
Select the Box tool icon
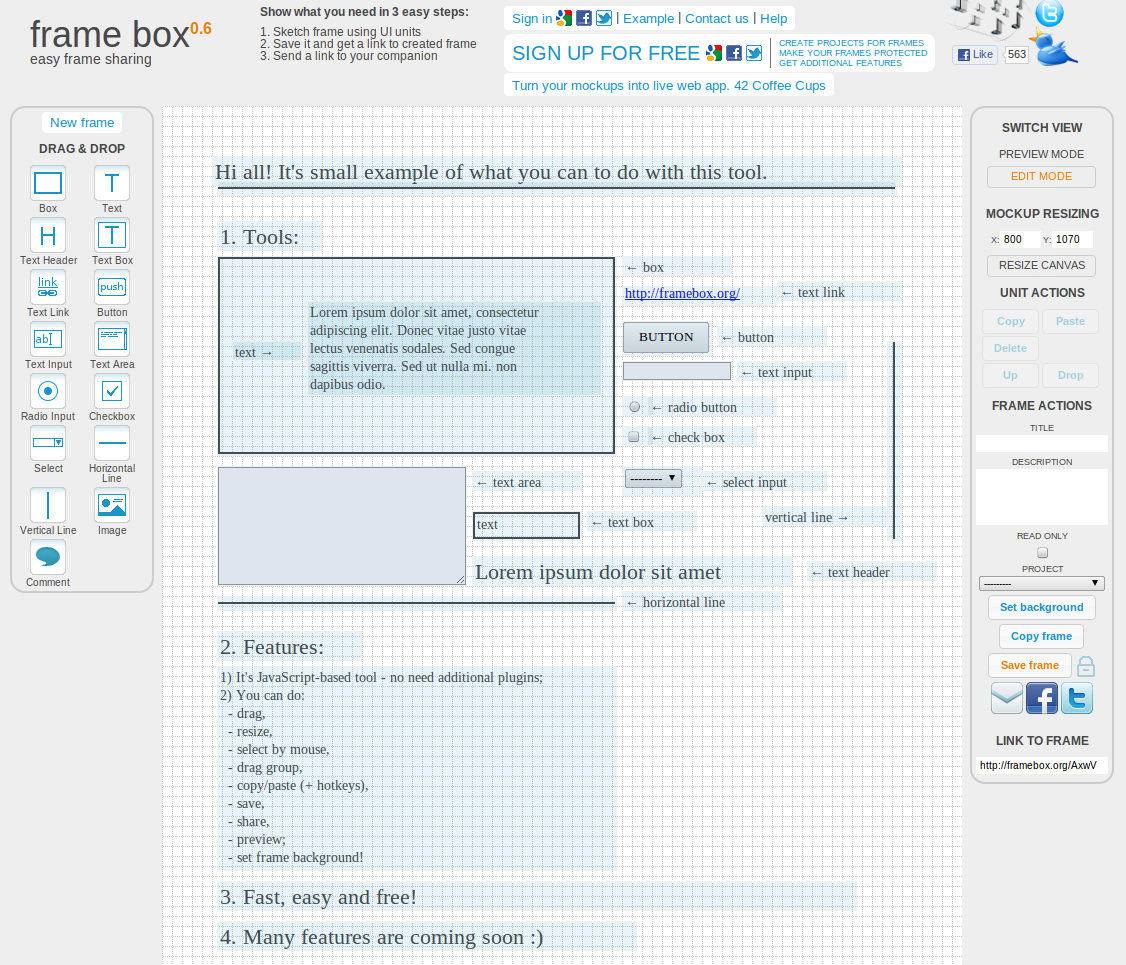pyautogui.click(x=48, y=184)
